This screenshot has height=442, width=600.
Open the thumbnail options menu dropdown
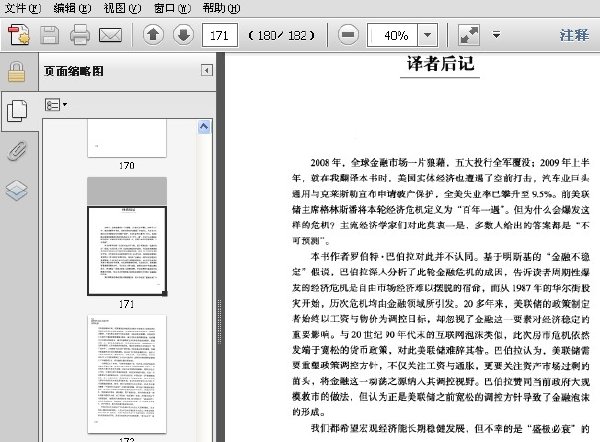coord(56,104)
